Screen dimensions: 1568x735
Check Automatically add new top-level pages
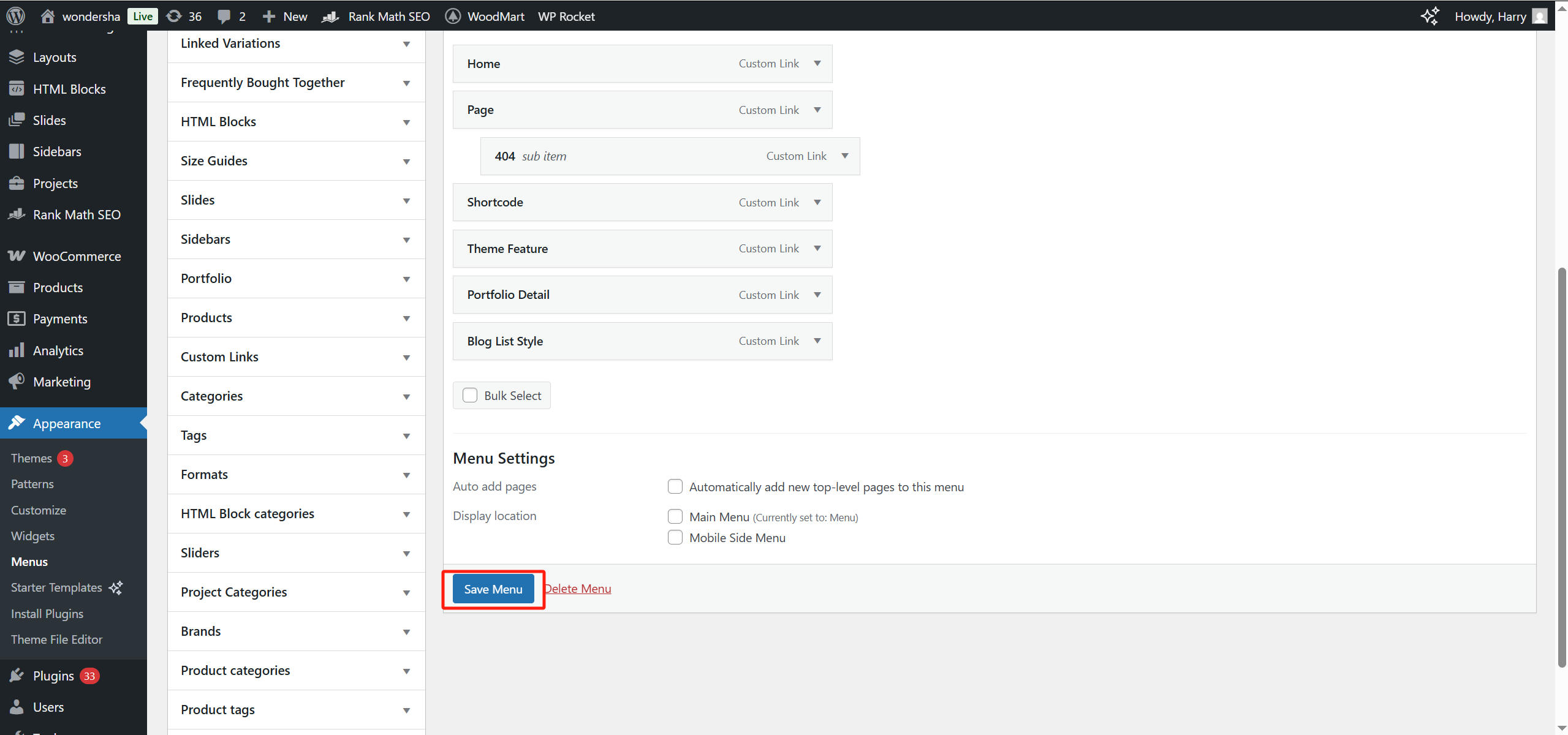(x=675, y=486)
